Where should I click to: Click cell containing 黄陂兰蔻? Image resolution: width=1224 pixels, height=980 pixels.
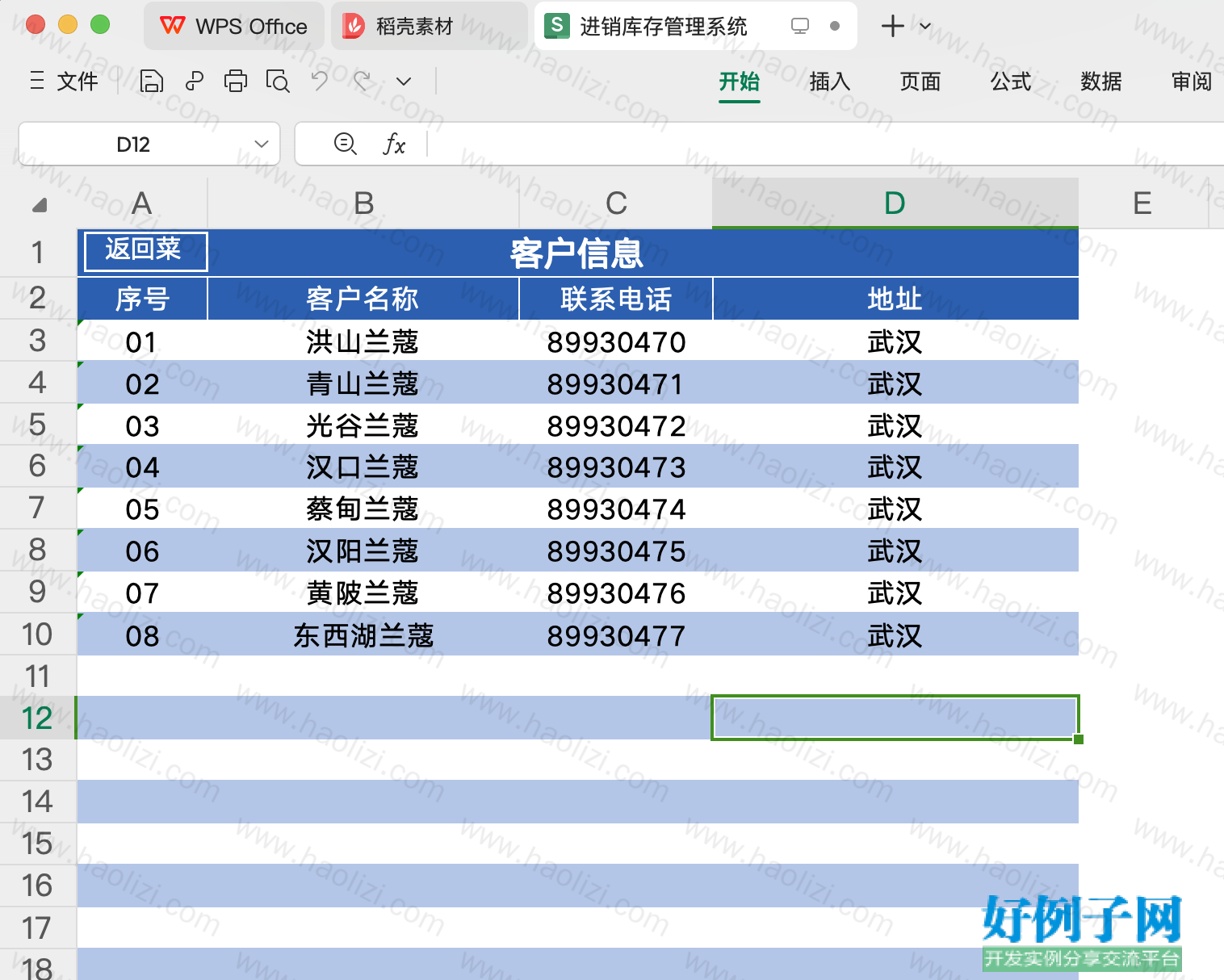[363, 593]
